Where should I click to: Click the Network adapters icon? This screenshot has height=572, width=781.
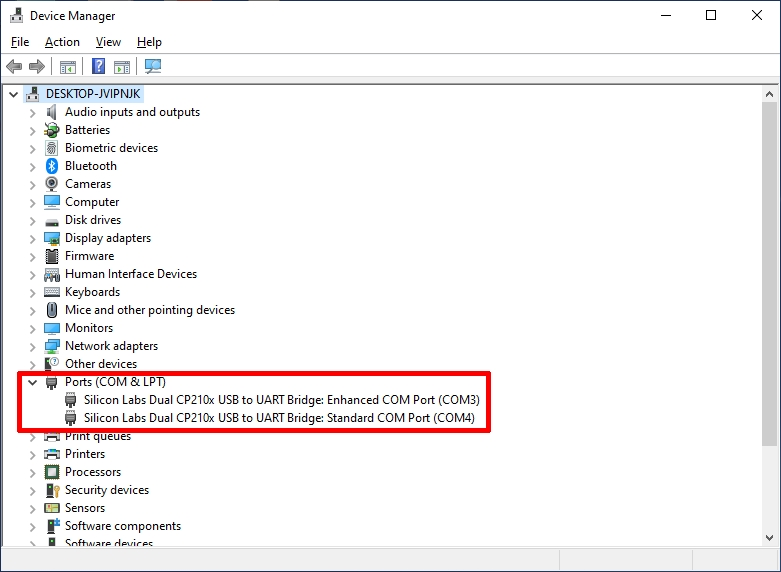52,346
